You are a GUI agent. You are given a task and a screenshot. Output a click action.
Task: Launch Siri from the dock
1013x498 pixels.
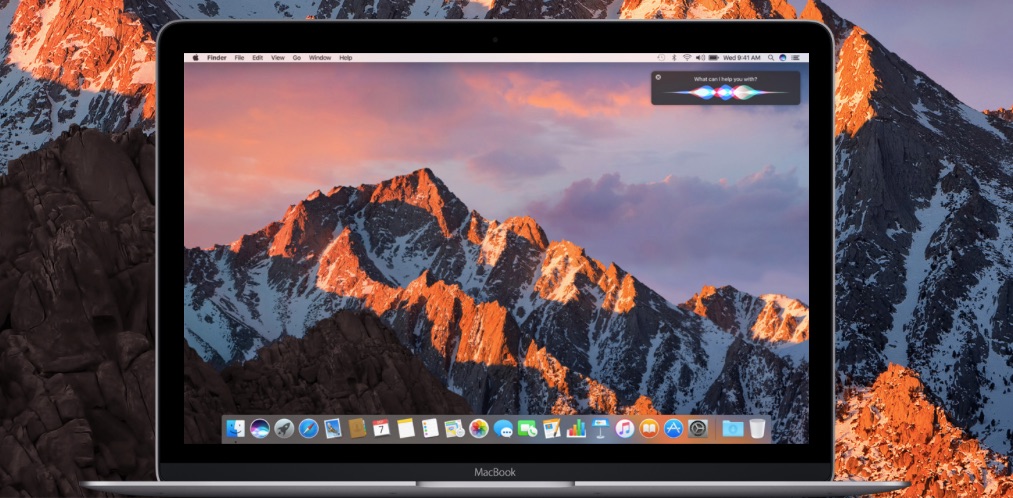point(260,429)
